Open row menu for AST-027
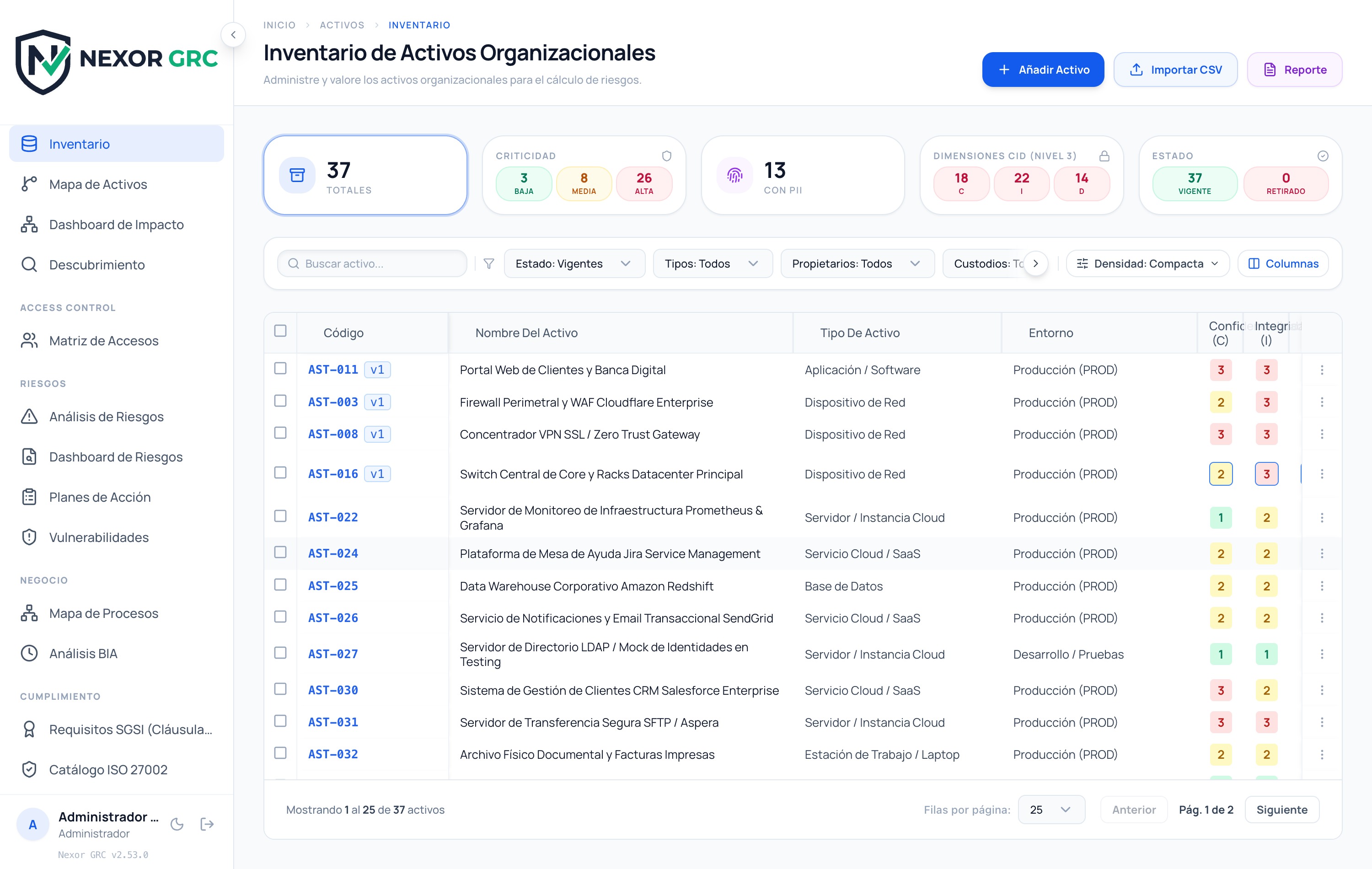 (1322, 654)
